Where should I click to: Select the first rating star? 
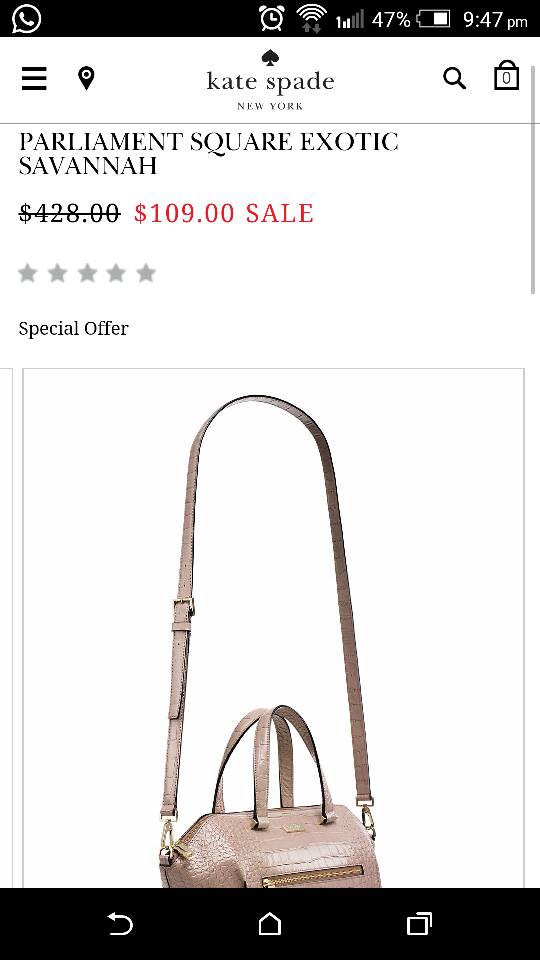click(28, 273)
